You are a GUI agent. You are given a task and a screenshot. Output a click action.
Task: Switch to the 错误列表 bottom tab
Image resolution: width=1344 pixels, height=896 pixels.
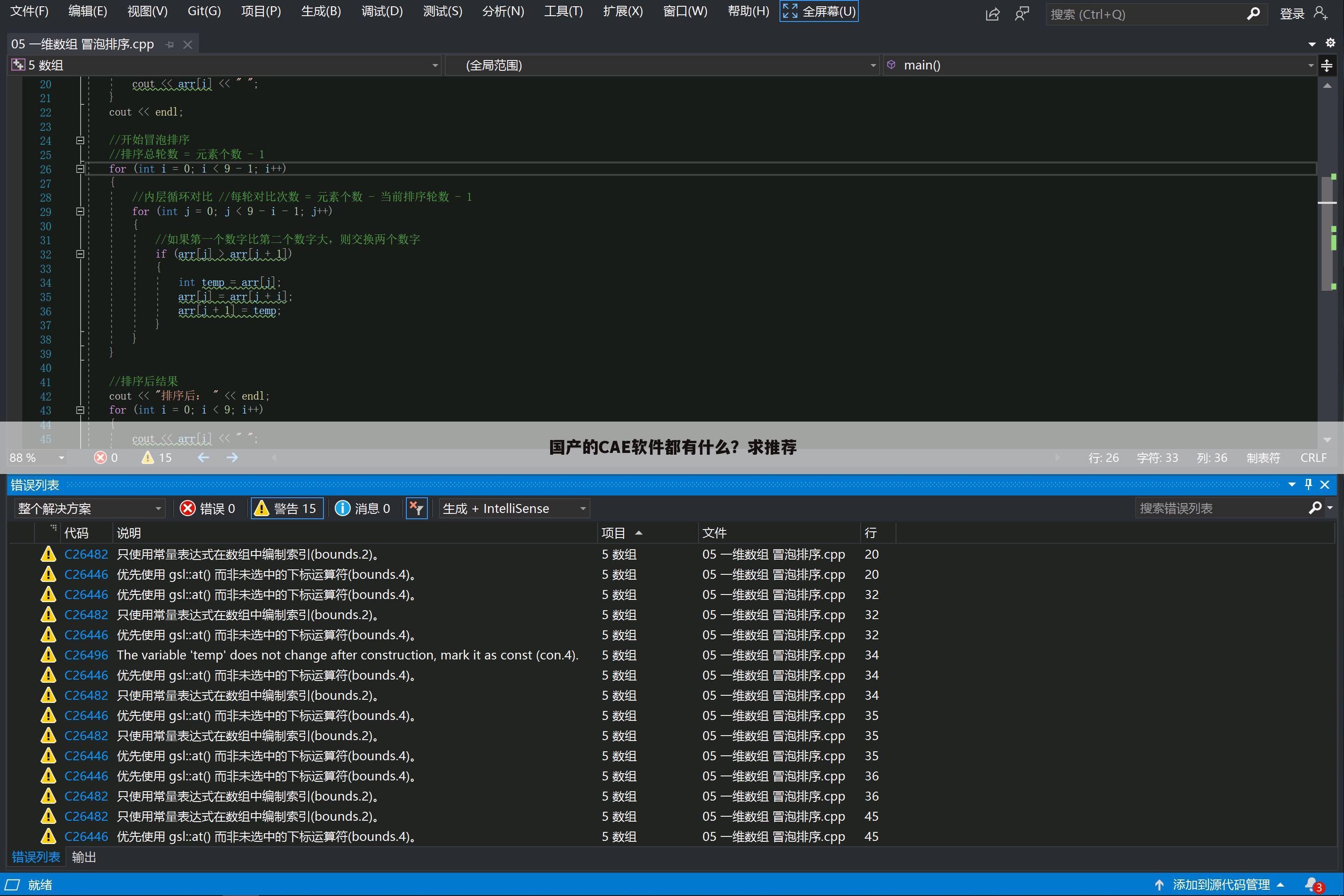click(x=36, y=857)
